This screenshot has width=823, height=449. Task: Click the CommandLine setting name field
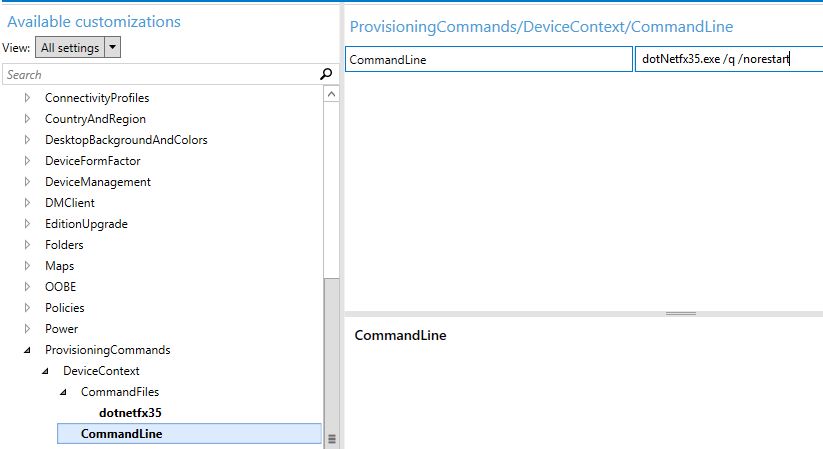[x=489, y=59]
